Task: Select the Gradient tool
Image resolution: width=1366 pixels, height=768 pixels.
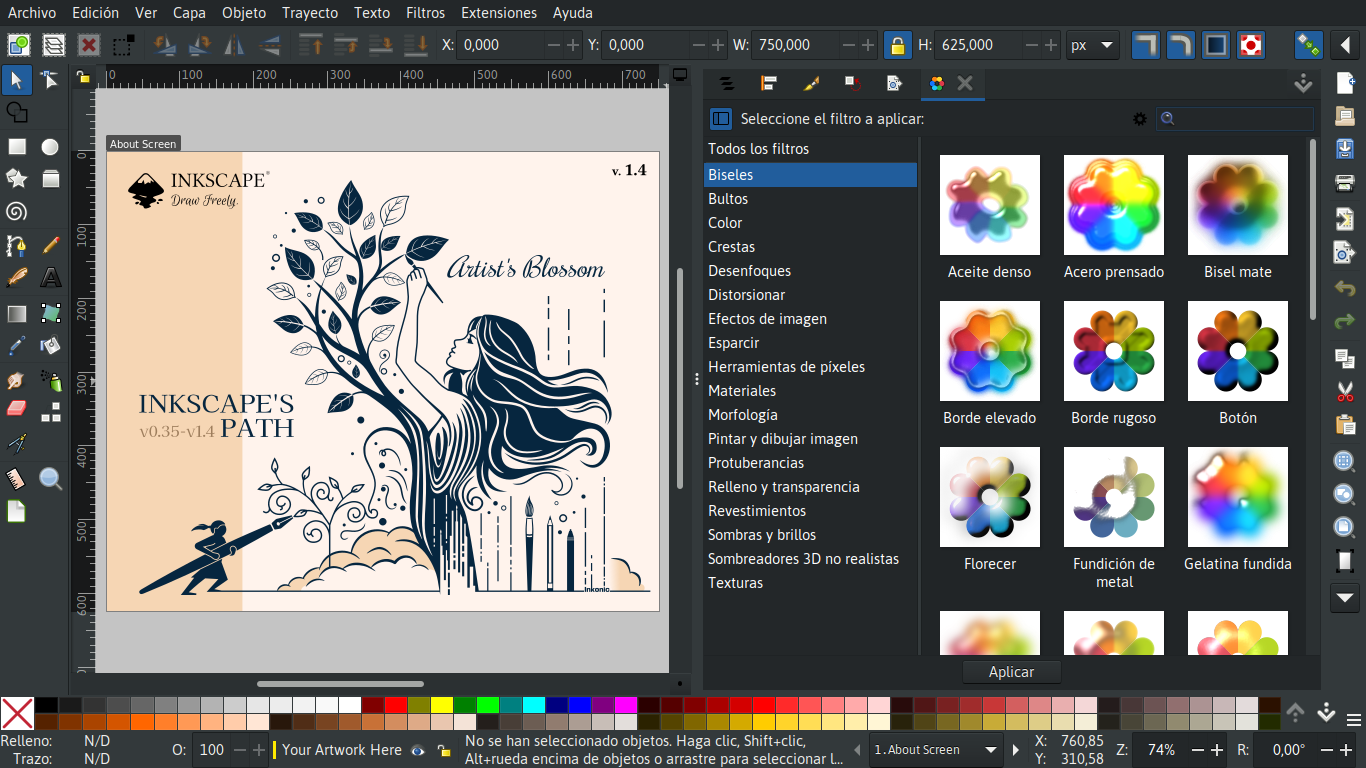Action: coord(17,314)
